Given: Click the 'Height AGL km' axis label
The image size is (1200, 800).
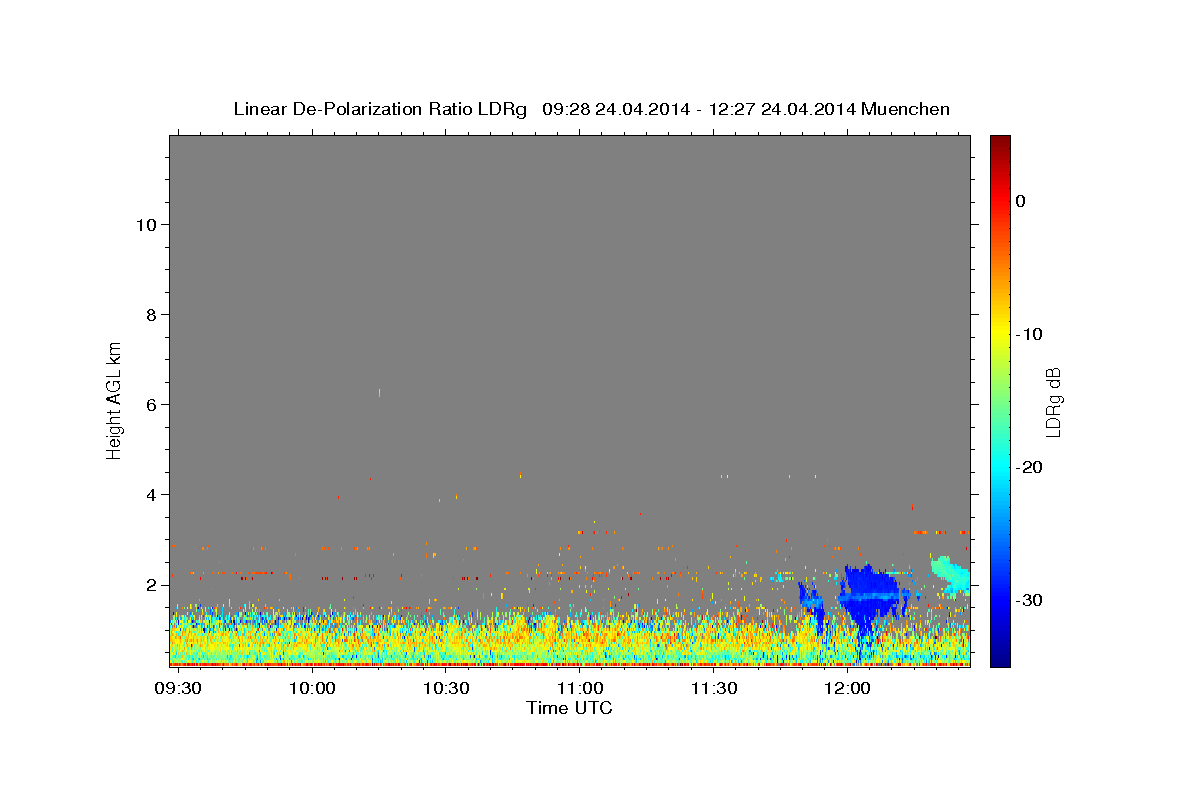Looking at the screenshot, I should pyautogui.click(x=114, y=399).
